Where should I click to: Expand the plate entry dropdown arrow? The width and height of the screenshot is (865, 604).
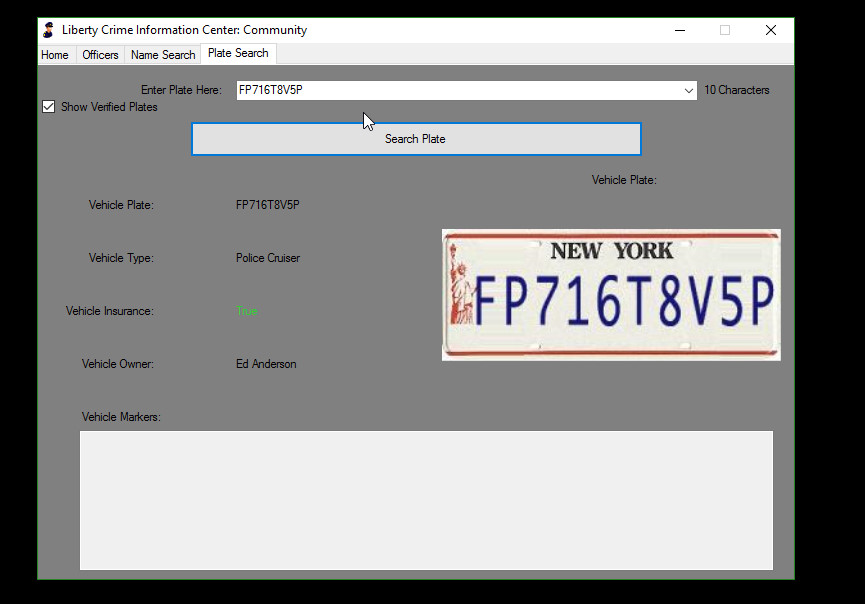coord(689,90)
